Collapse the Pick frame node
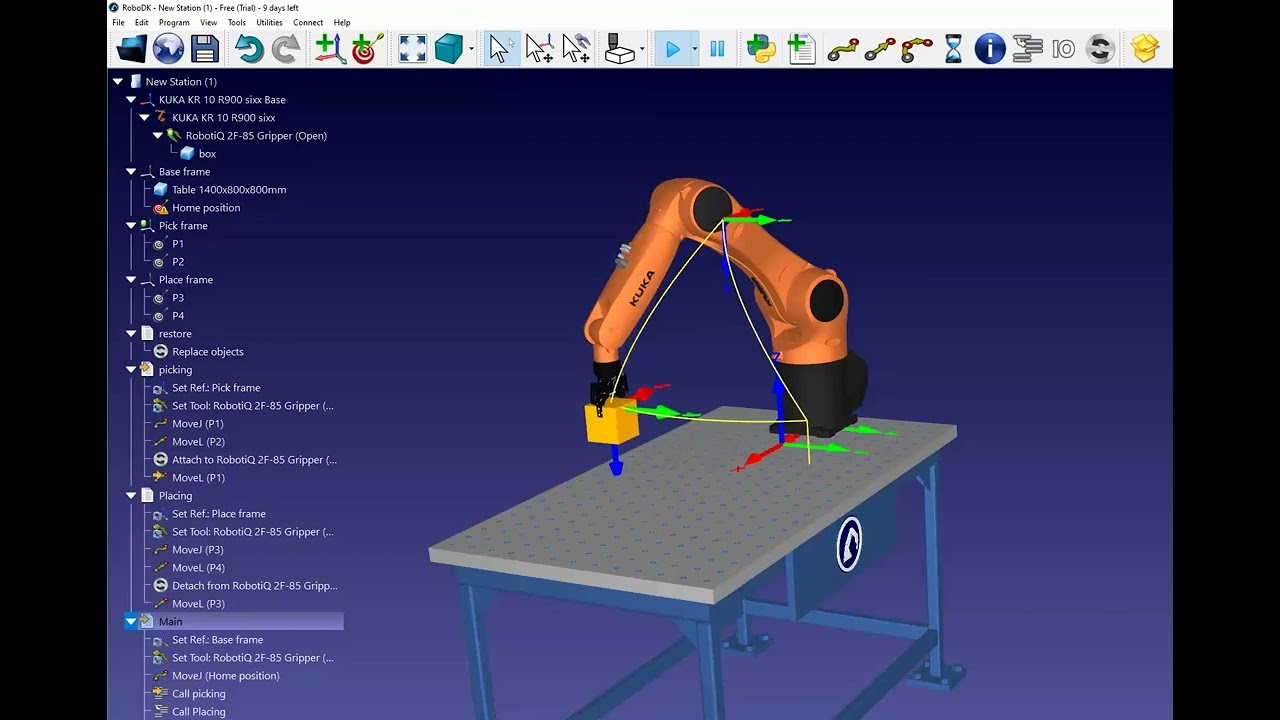The height and width of the screenshot is (720, 1280). point(131,226)
